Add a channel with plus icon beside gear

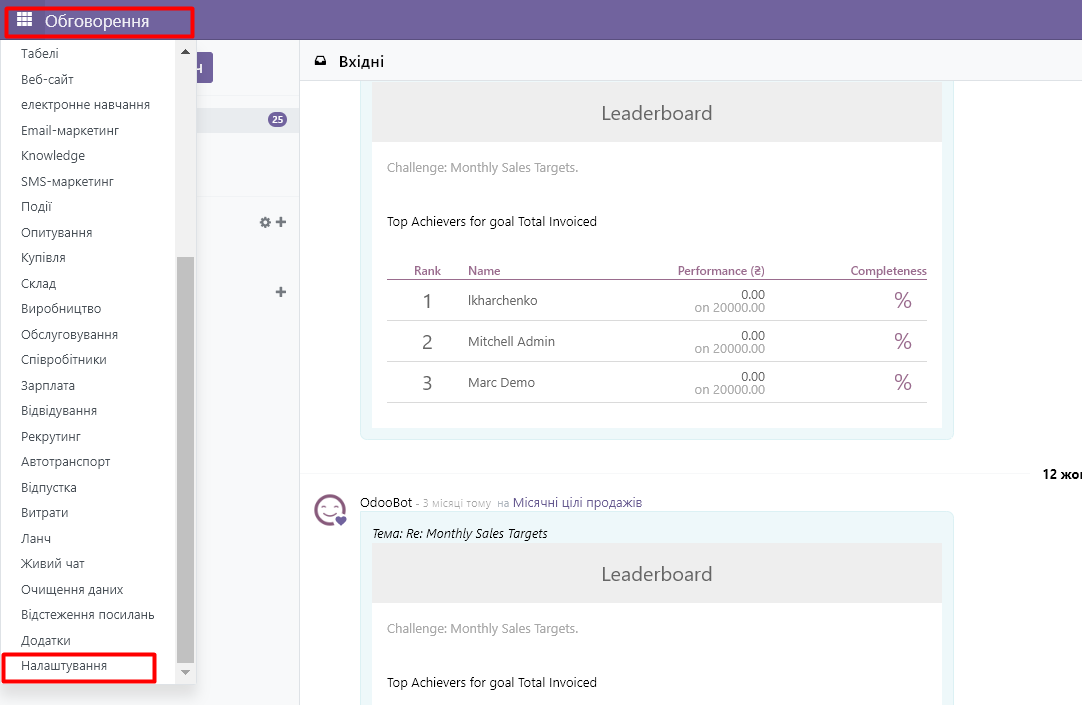[x=281, y=222]
